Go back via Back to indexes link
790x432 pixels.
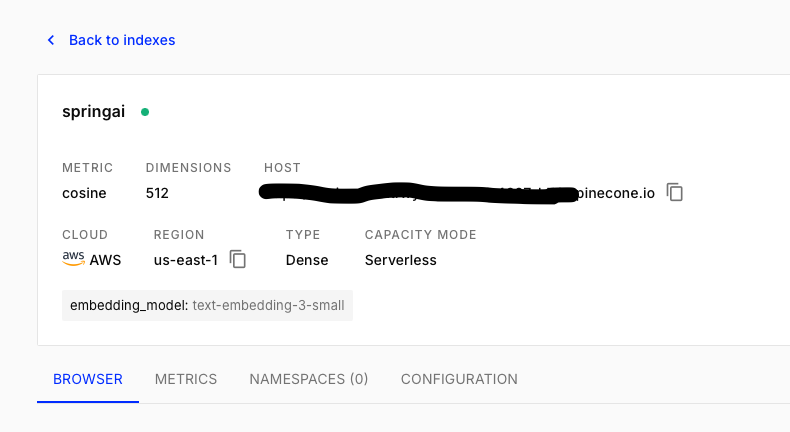point(122,40)
